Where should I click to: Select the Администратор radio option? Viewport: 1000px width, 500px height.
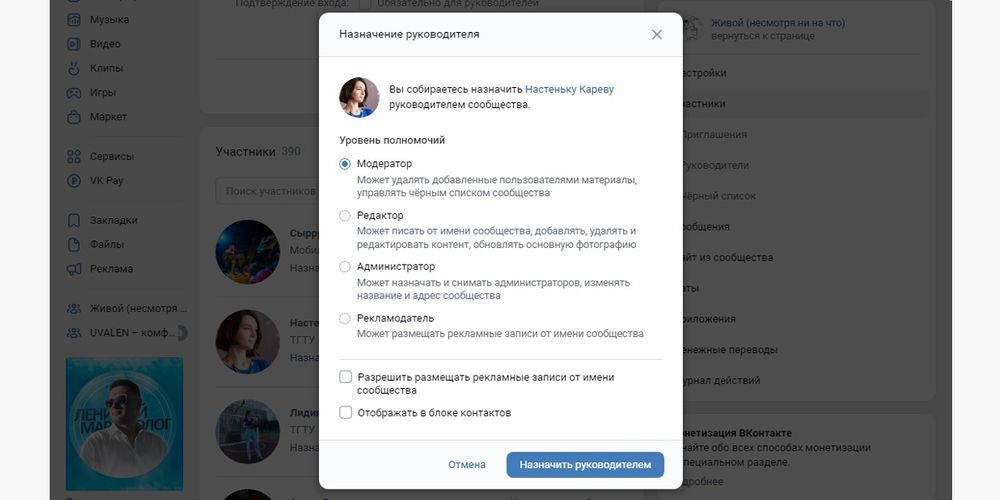point(345,267)
